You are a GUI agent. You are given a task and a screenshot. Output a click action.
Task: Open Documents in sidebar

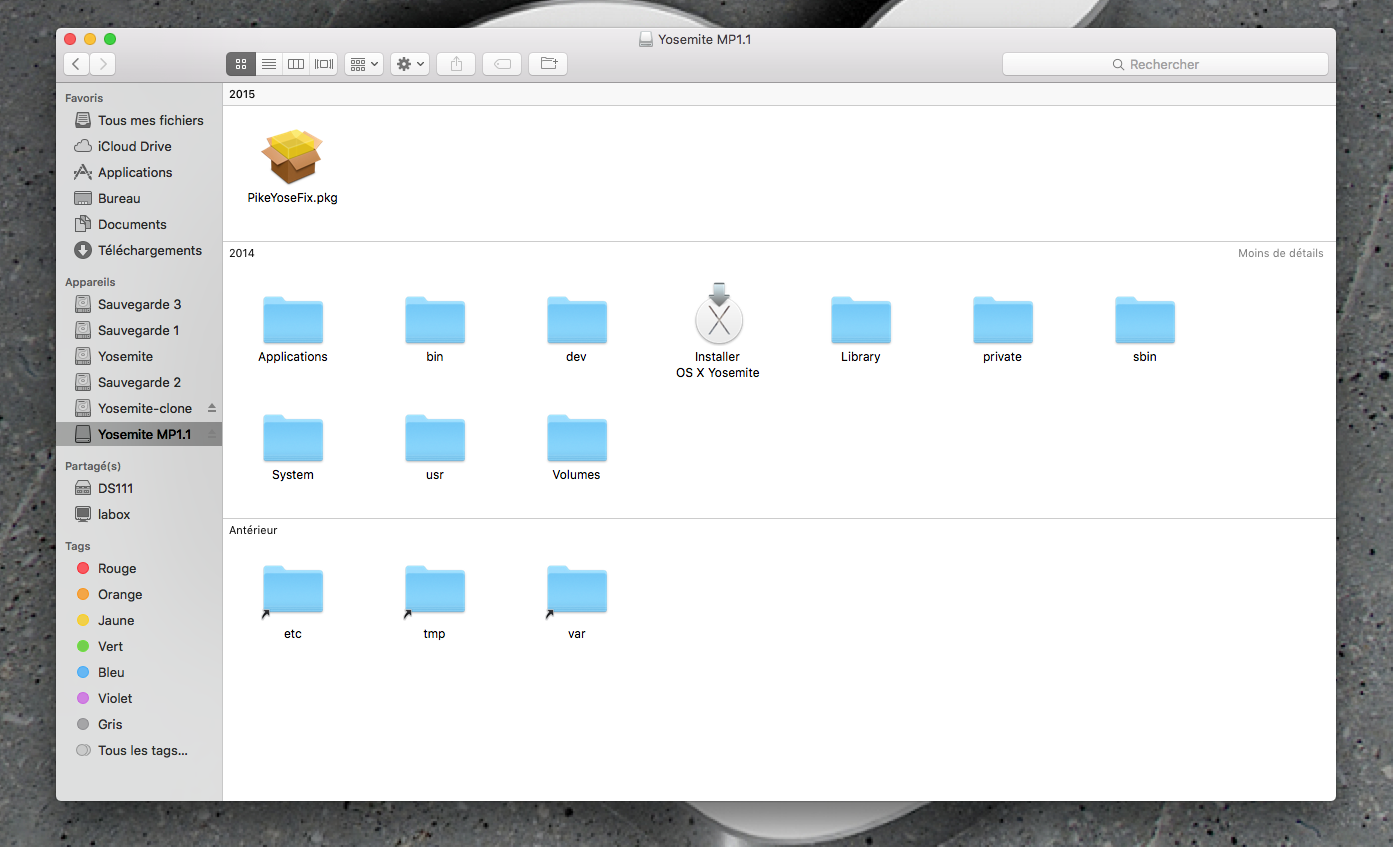click(139, 224)
